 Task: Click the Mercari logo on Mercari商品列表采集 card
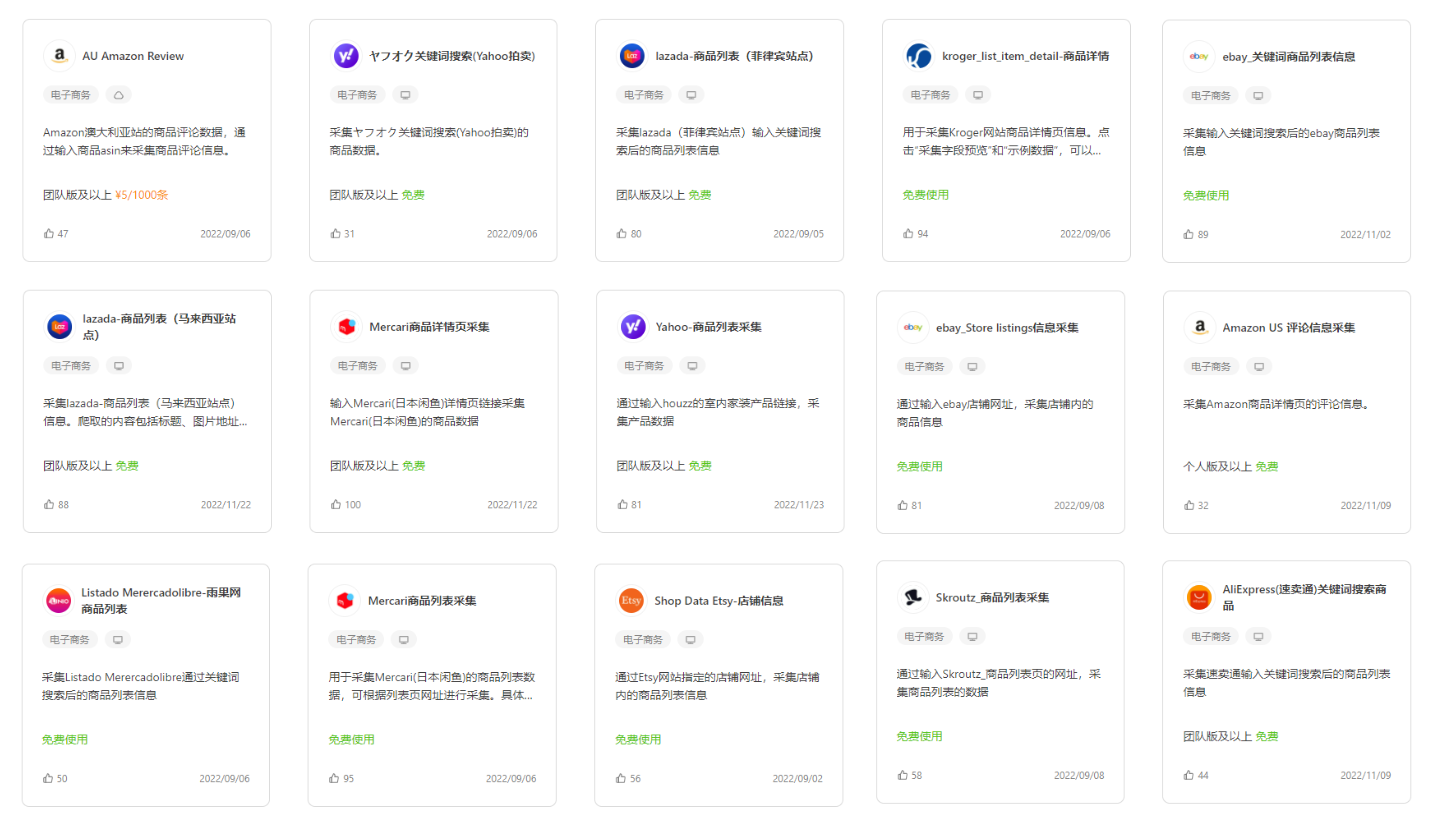345,601
